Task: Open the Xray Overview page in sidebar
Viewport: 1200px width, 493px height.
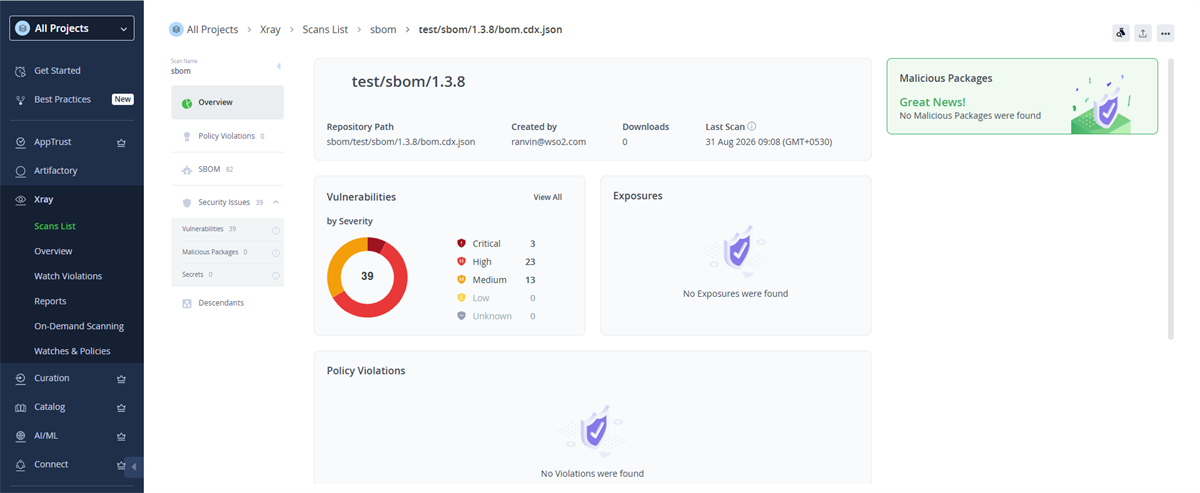Action: click(x=53, y=251)
